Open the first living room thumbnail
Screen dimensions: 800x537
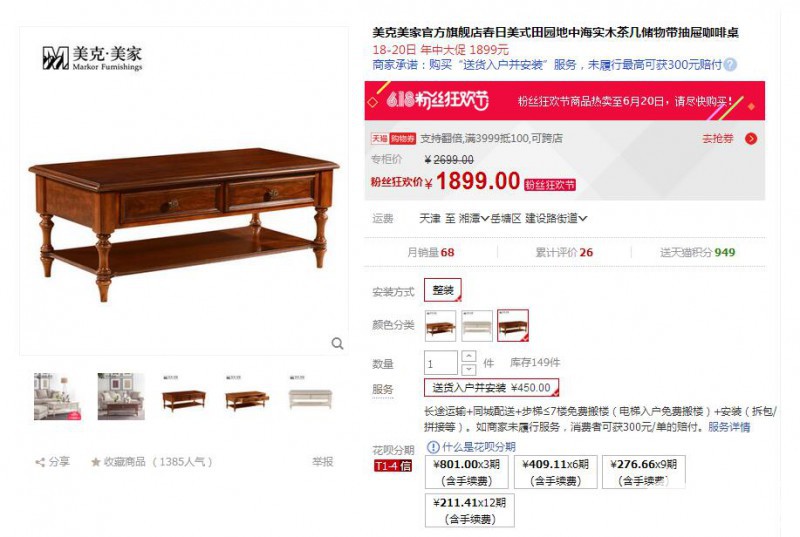coord(57,397)
